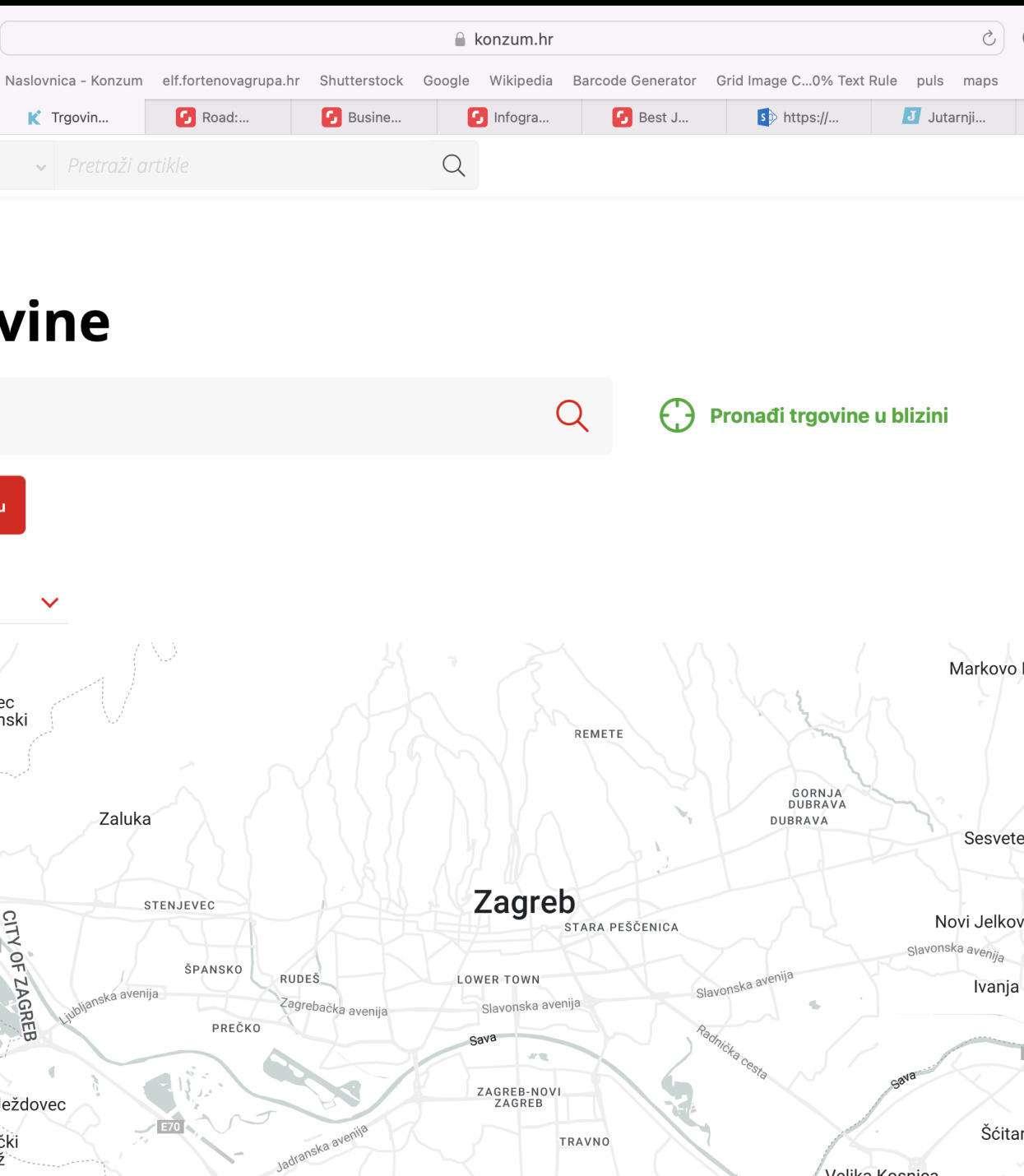This screenshot has height=1176, width=1024.
Task: Switch to the Busine... tab
Action: tap(364, 117)
